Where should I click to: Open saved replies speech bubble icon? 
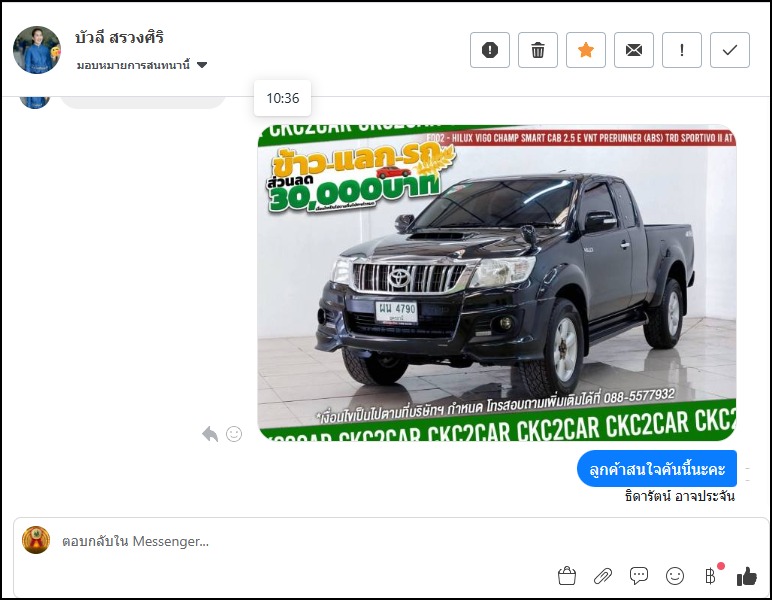639,575
